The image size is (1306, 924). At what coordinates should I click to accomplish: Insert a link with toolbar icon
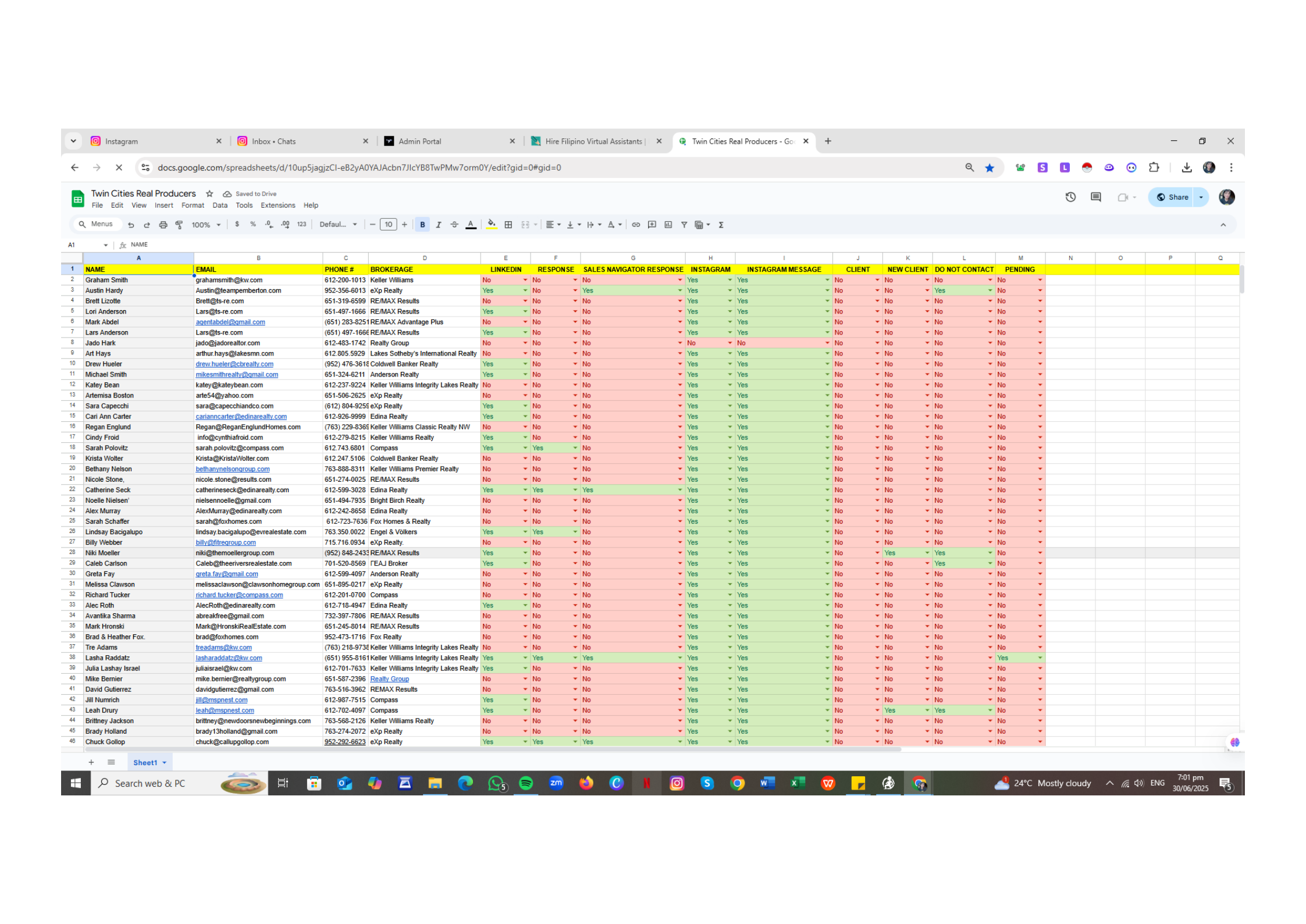[636, 225]
